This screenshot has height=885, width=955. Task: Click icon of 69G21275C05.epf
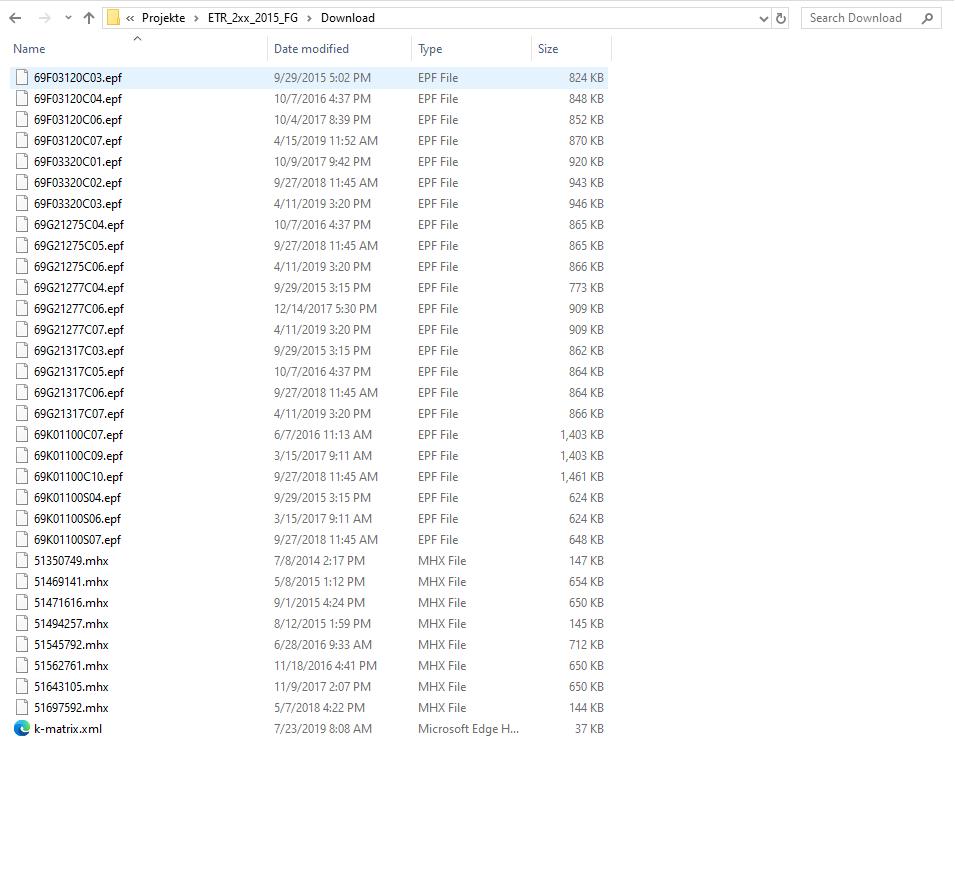click(22, 245)
